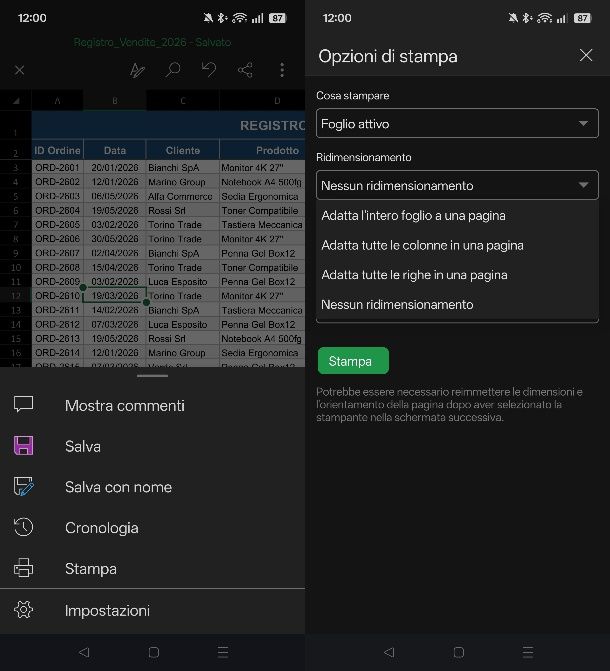The height and width of the screenshot is (671, 610).
Task: Choose Salva con nome
Action: [x=152, y=487]
